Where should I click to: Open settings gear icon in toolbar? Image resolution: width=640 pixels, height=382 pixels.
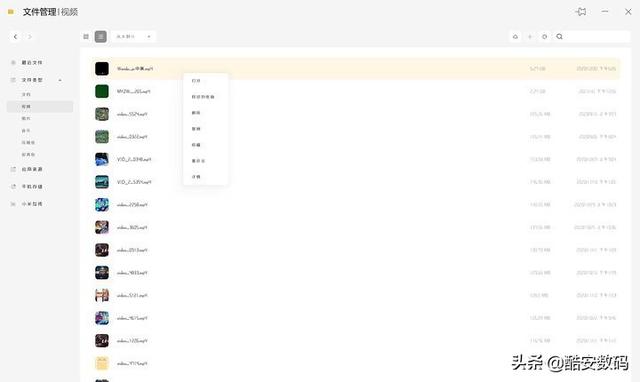tap(544, 37)
